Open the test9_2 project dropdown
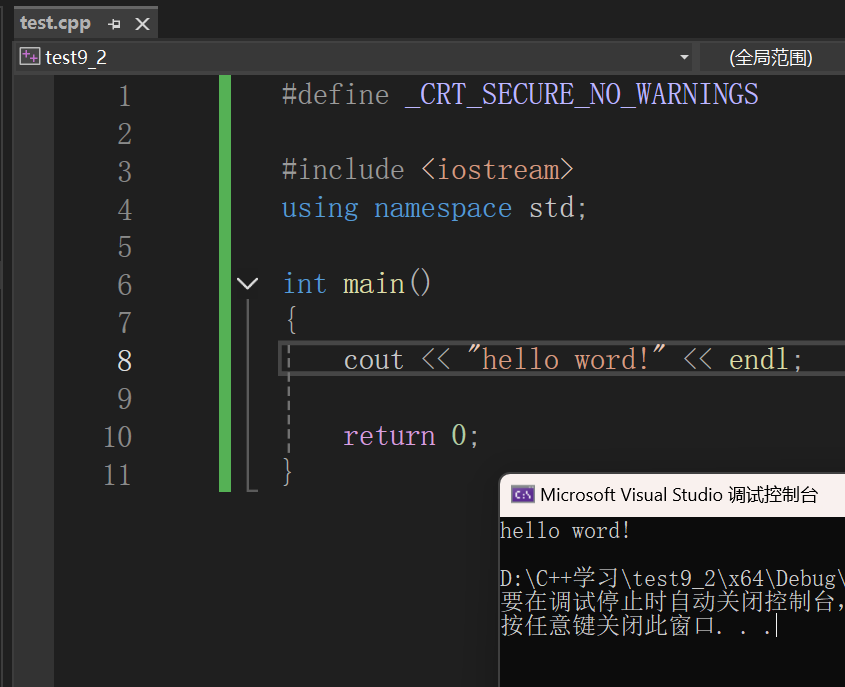The width and height of the screenshot is (845, 687). tap(684, 57)
